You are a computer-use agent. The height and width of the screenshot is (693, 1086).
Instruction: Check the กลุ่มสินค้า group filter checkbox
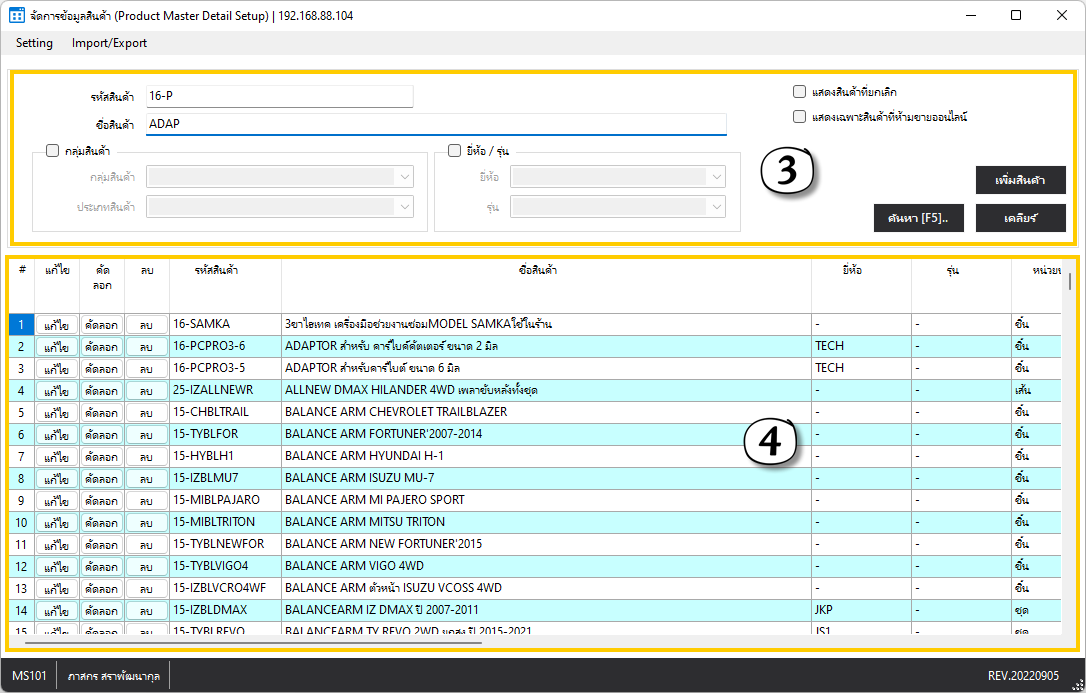pos(53,151)
